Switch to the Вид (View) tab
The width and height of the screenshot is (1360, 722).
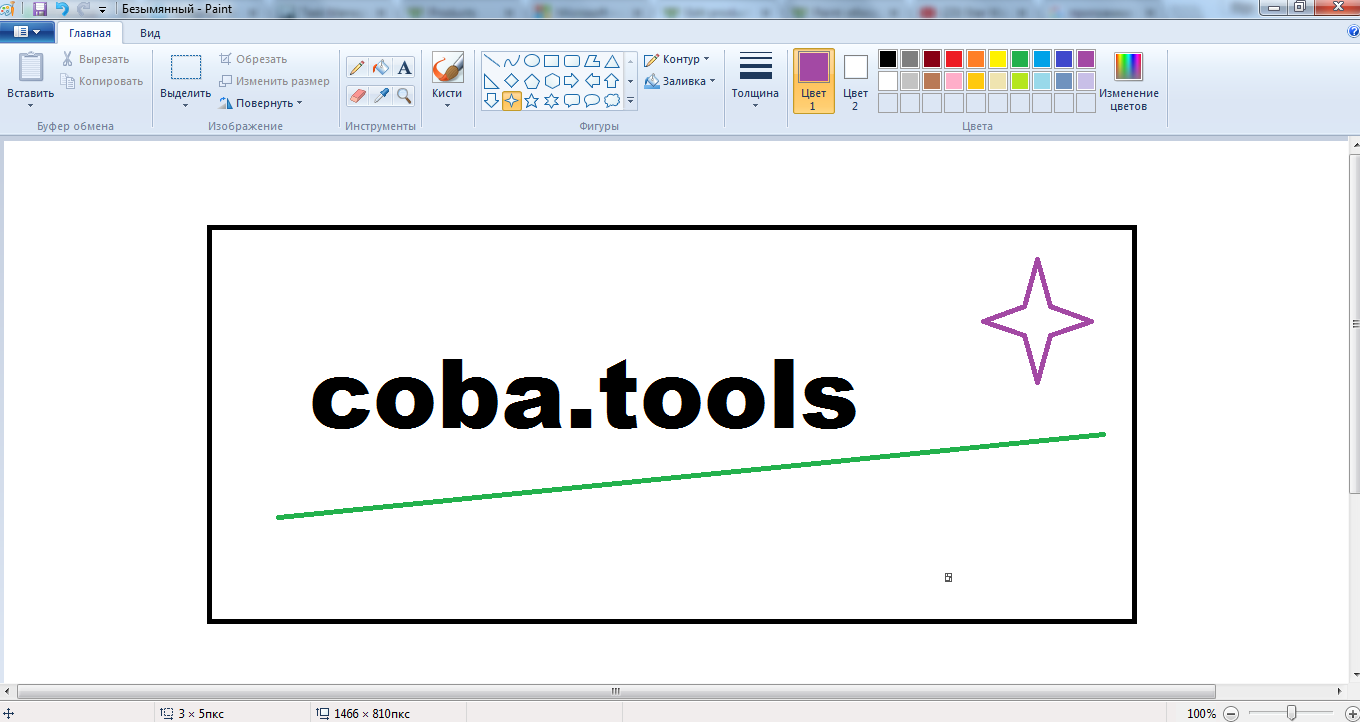tap(150, 33)
